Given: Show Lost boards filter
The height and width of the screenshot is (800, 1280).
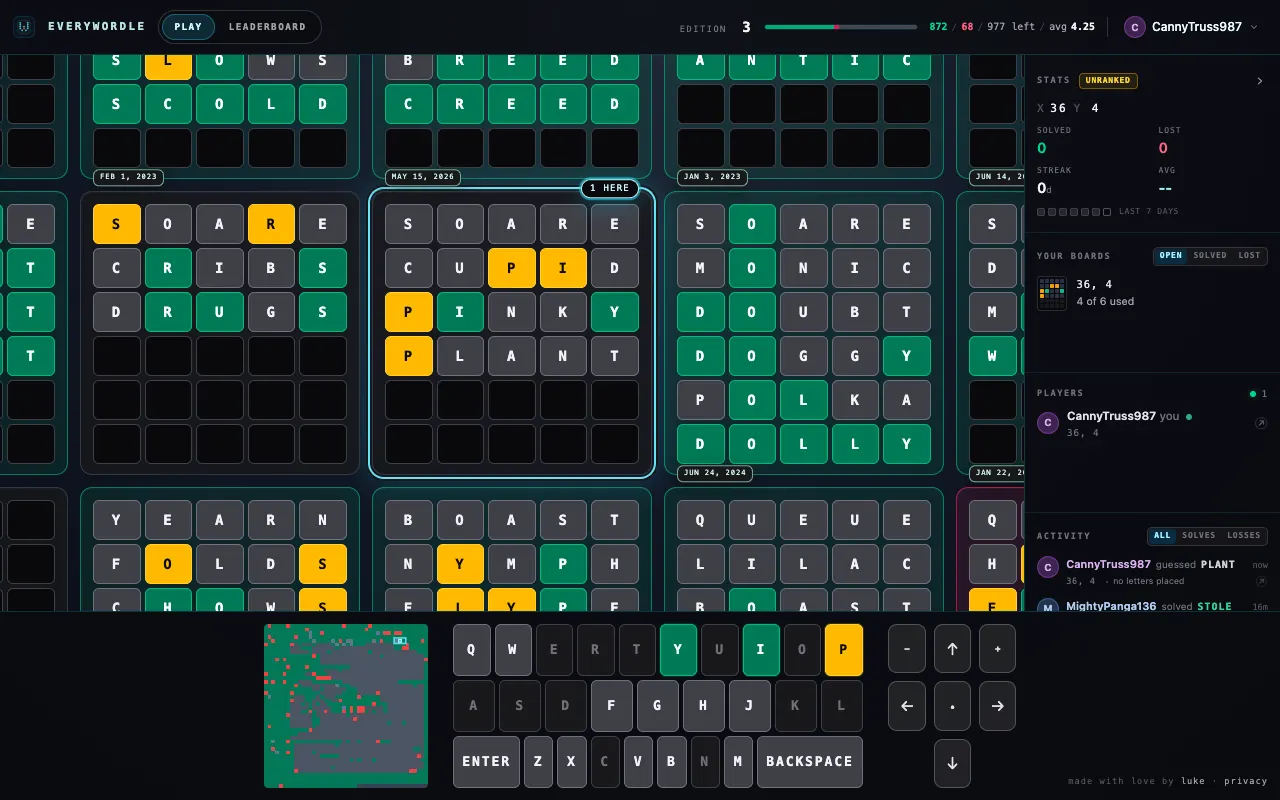Looking at the screenshot, I should point(1249,255).
